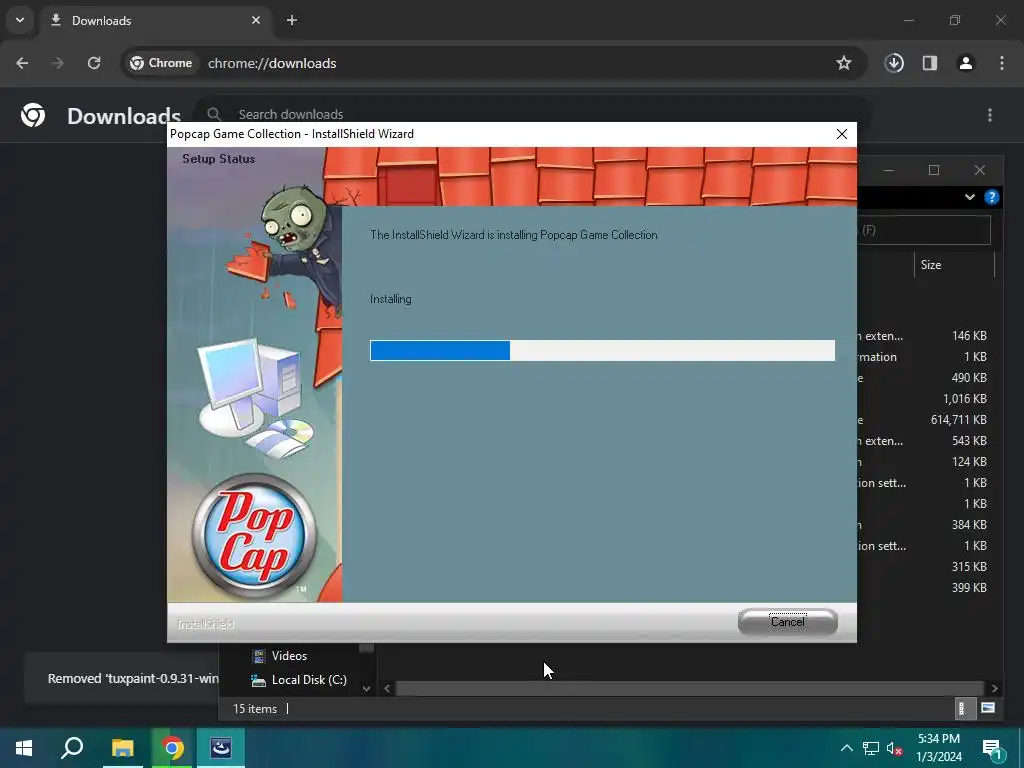
Task: Open Chrome side panel
Action: coord(930,63)
